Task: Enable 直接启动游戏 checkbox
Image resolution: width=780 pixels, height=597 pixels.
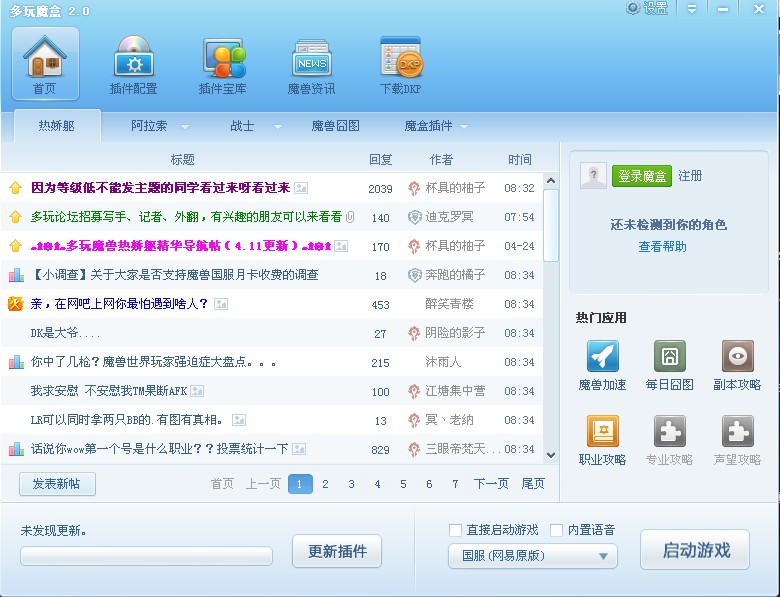Action: tap(455, 530)
